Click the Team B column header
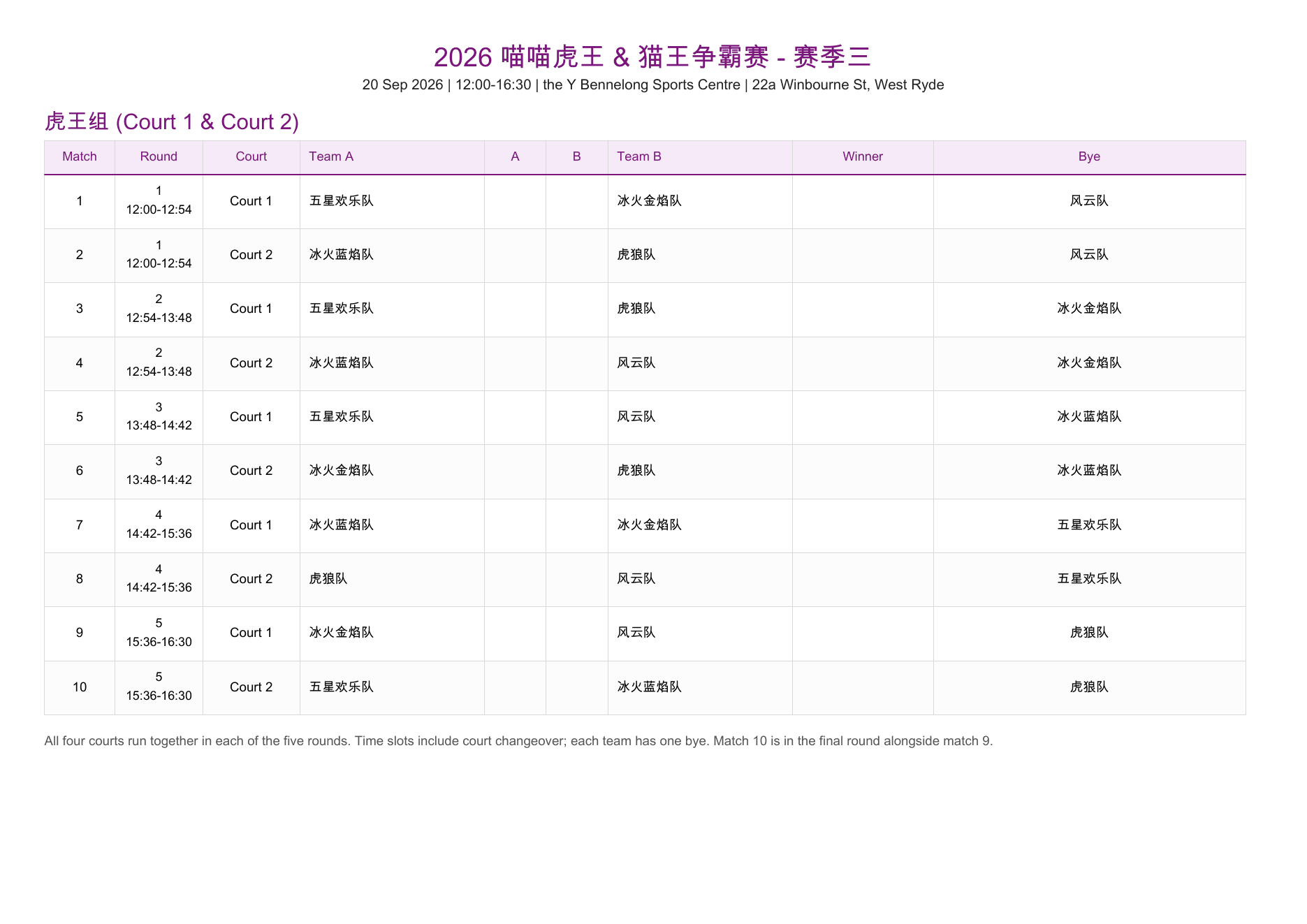 (700, 156)
